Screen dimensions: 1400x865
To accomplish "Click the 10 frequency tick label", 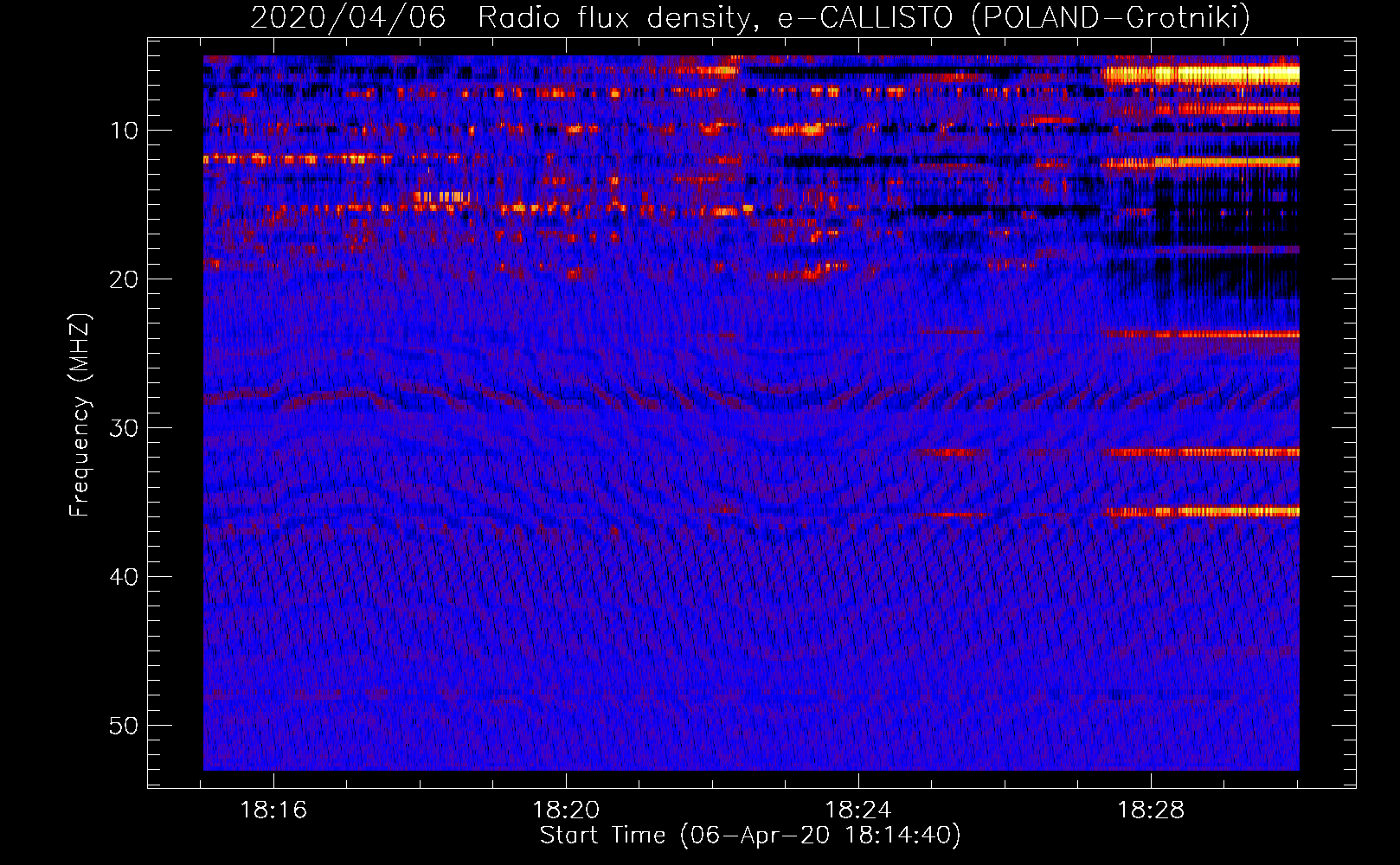I will (x=125, y=131).
